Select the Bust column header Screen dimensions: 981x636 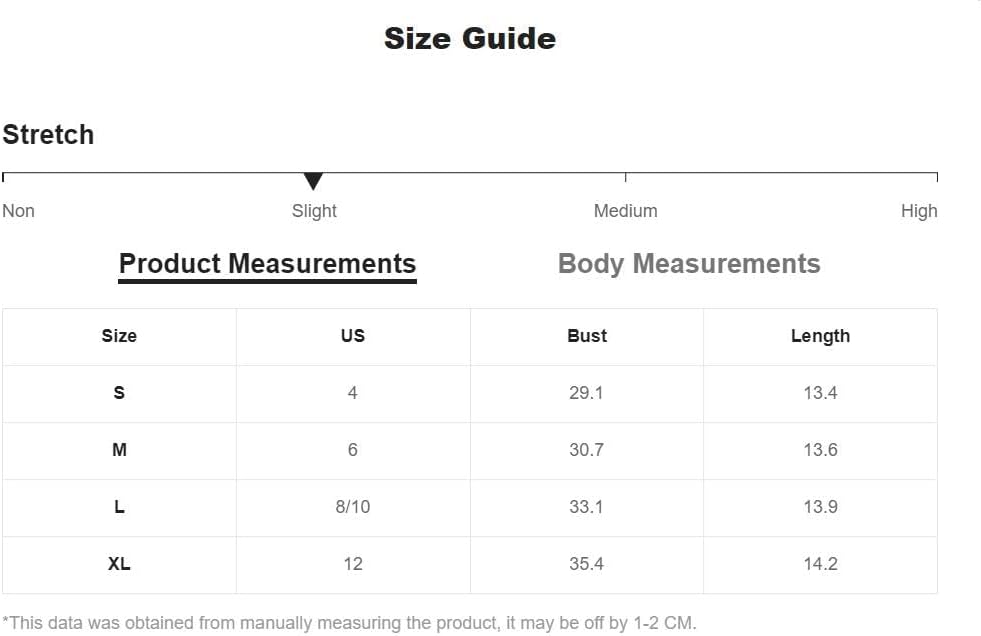tap(587, 336)
